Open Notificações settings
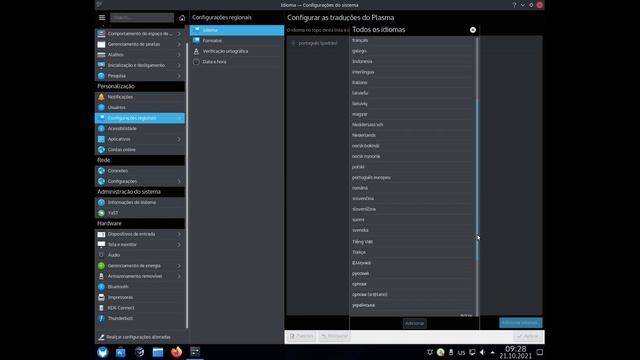The width and height of the screenshot is (640, 360). pyautogui.click(x=140, y=97)
